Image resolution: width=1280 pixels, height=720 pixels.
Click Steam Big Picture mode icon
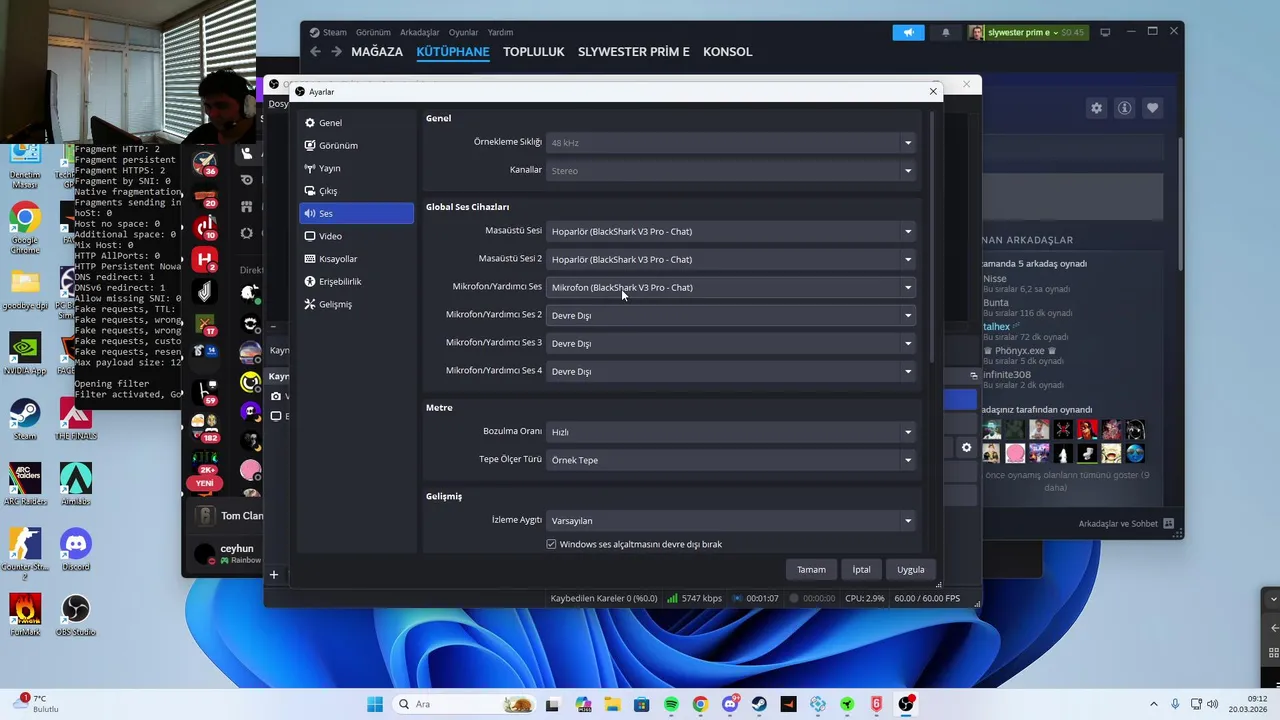(x=1105, y=32)
